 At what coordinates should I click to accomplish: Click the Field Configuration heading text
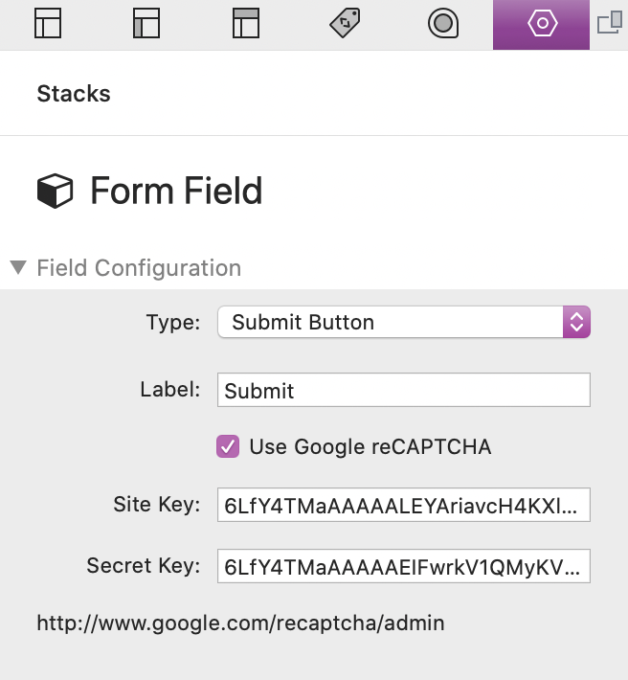pyautogui.click(x=139, y=268)
